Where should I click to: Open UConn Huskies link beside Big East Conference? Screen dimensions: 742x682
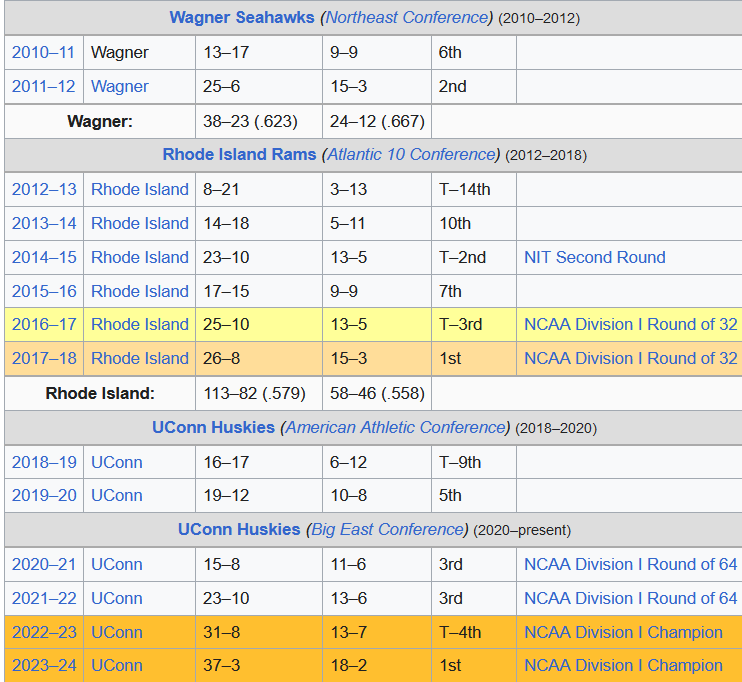[239, 529]
